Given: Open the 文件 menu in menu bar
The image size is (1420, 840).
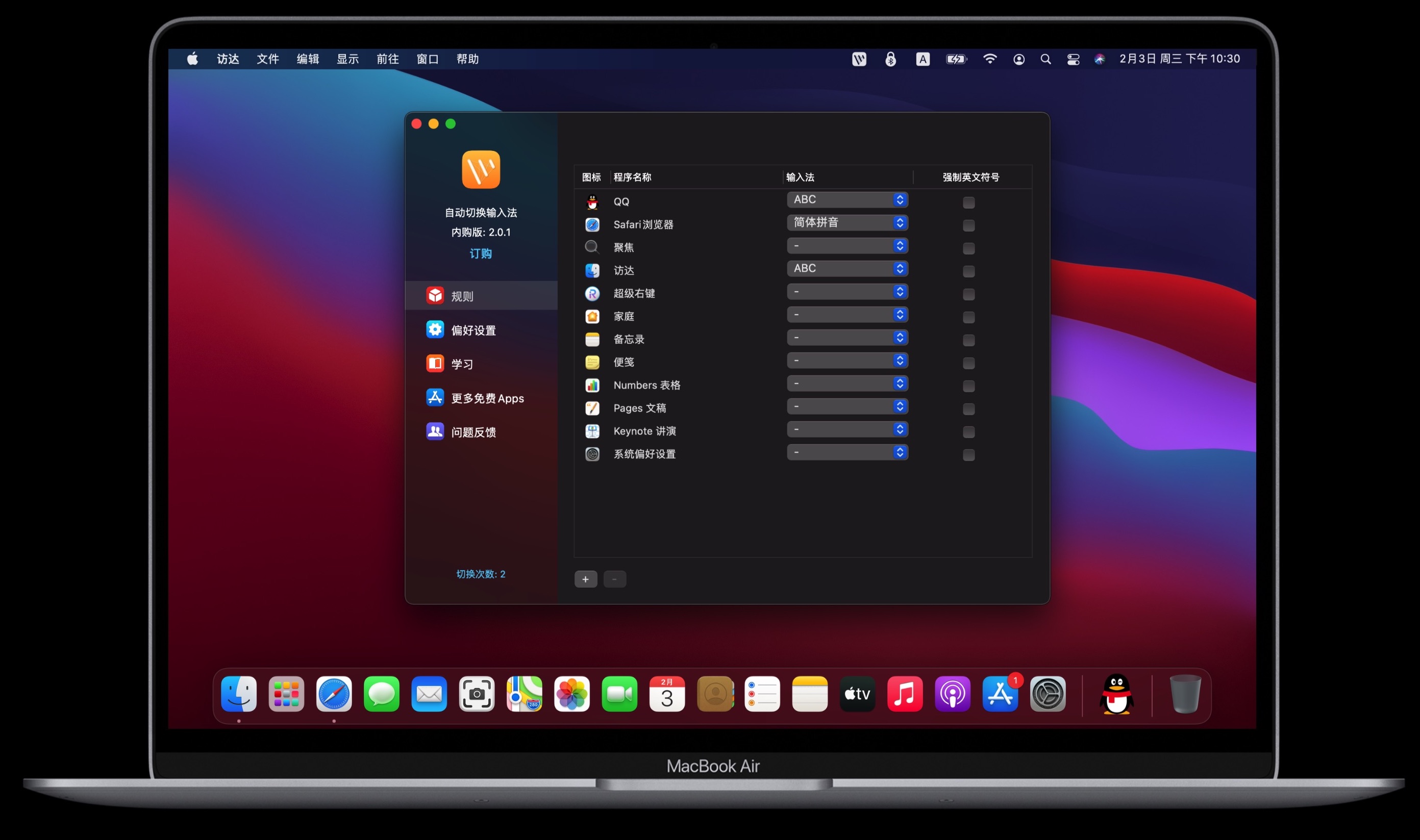Looking at the screenshot, I should [267, 59].
